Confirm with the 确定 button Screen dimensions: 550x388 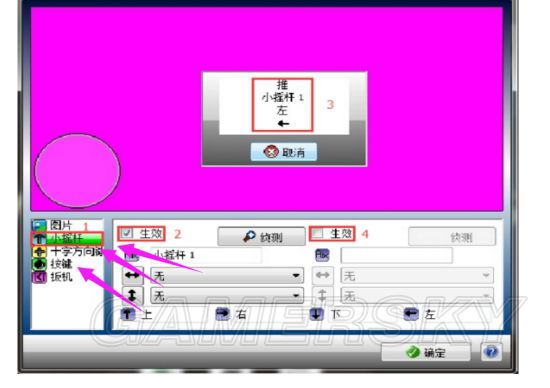tap(426, 352)
